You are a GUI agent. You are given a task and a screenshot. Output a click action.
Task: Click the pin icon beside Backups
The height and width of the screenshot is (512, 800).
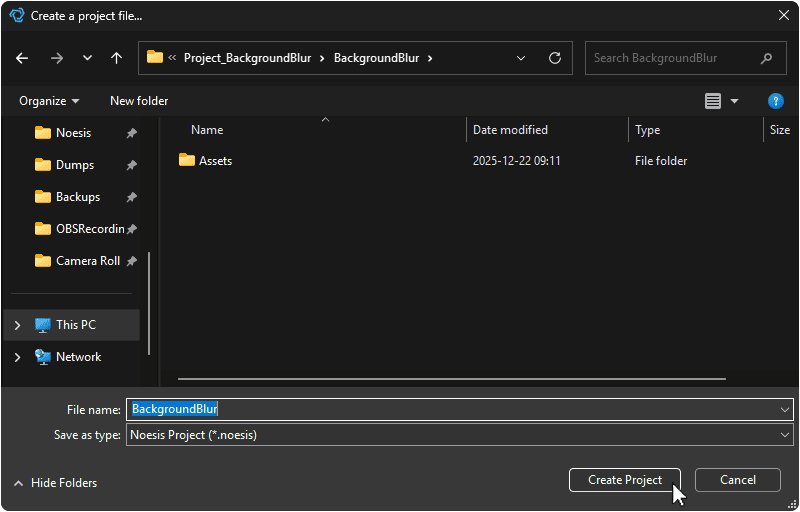tap(132, 197)
